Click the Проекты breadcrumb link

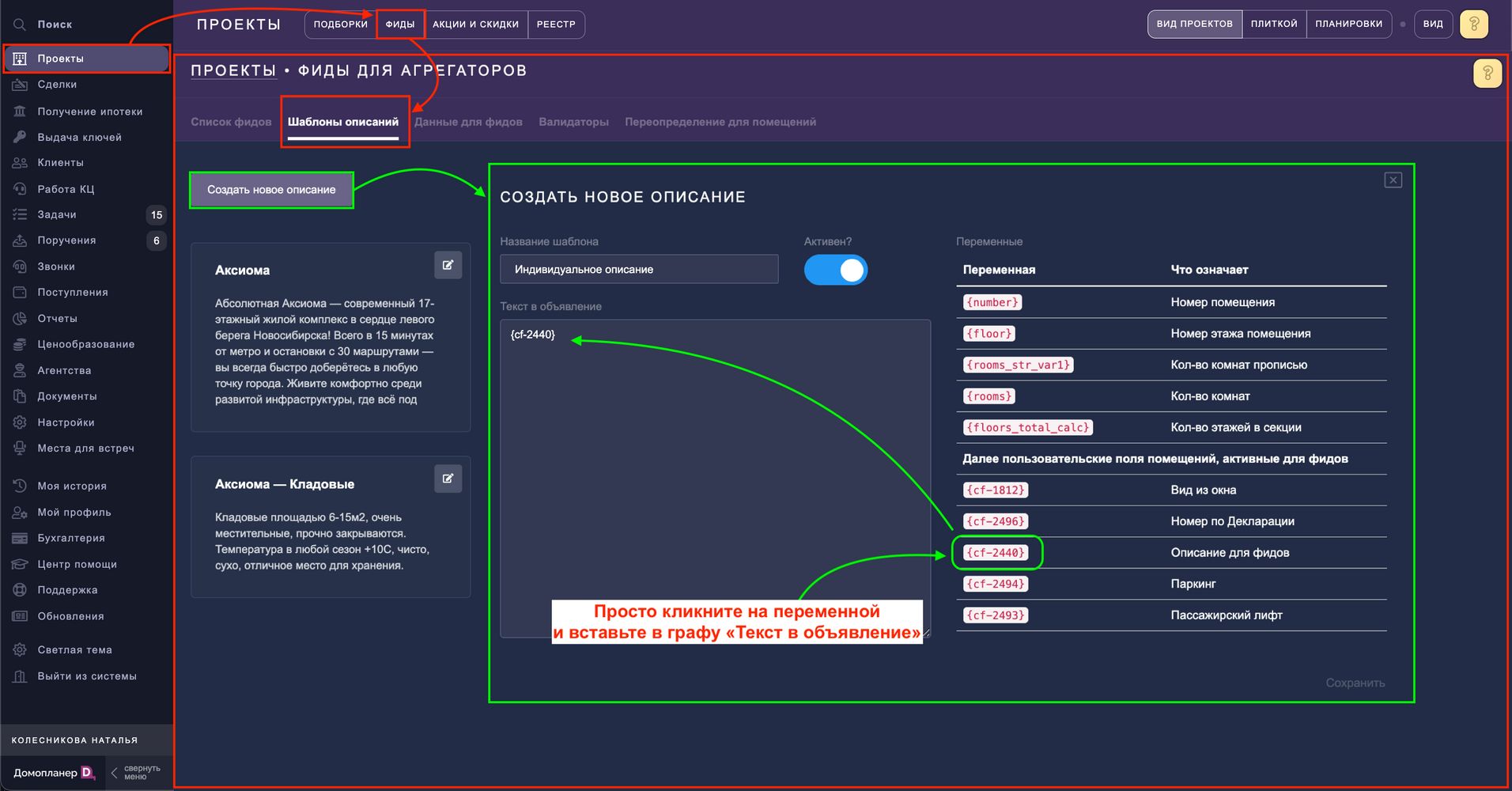pyautogui.click(x=233, y=71)
